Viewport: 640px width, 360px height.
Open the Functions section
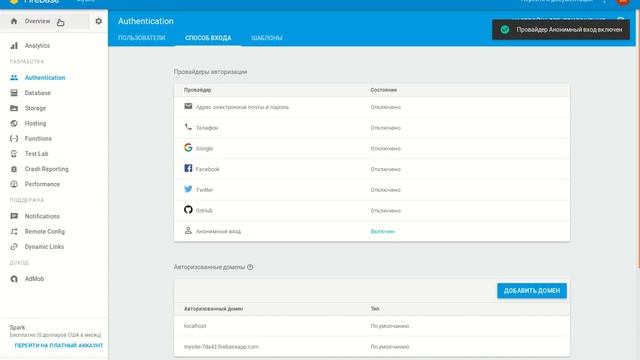coord(38,139)
